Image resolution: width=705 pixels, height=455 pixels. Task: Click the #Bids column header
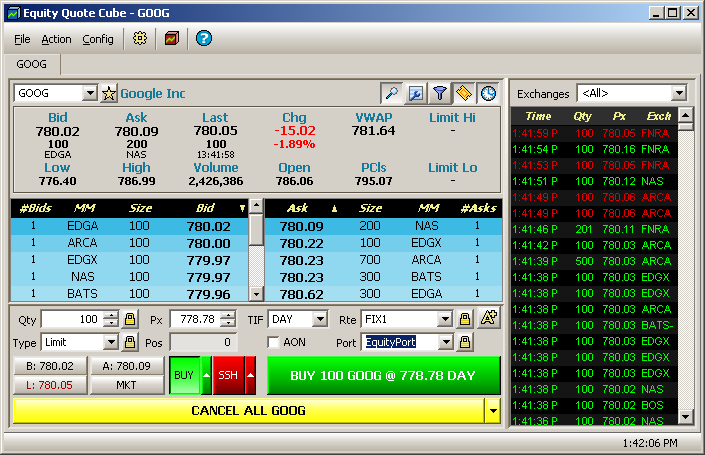[36, 208]
